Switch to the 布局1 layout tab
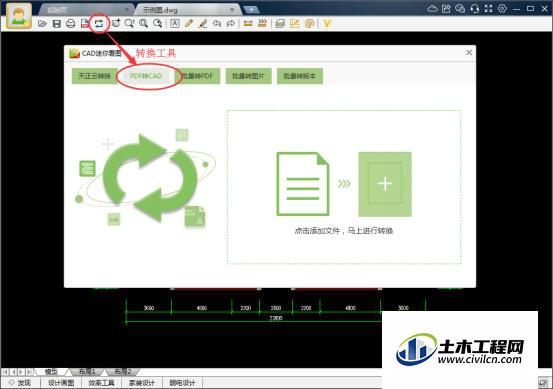The image size is (553, 389). (x=87, y=372)
